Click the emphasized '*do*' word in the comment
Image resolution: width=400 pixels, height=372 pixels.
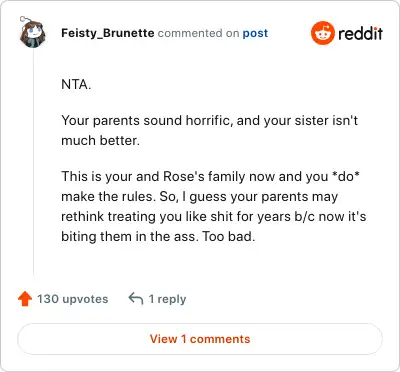346,176
